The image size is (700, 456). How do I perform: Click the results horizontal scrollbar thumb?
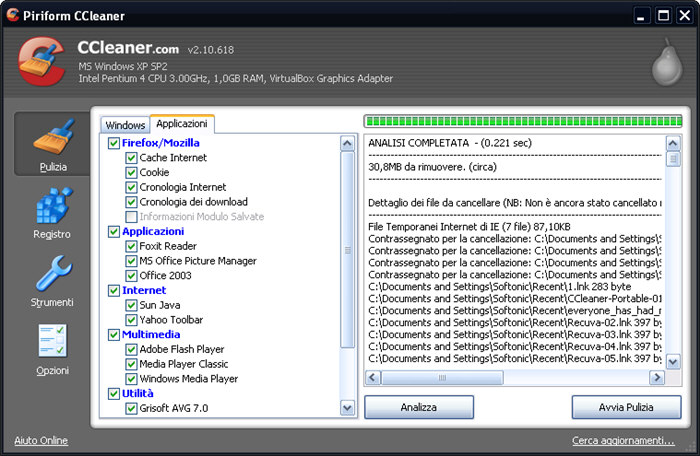click(442, 378)
